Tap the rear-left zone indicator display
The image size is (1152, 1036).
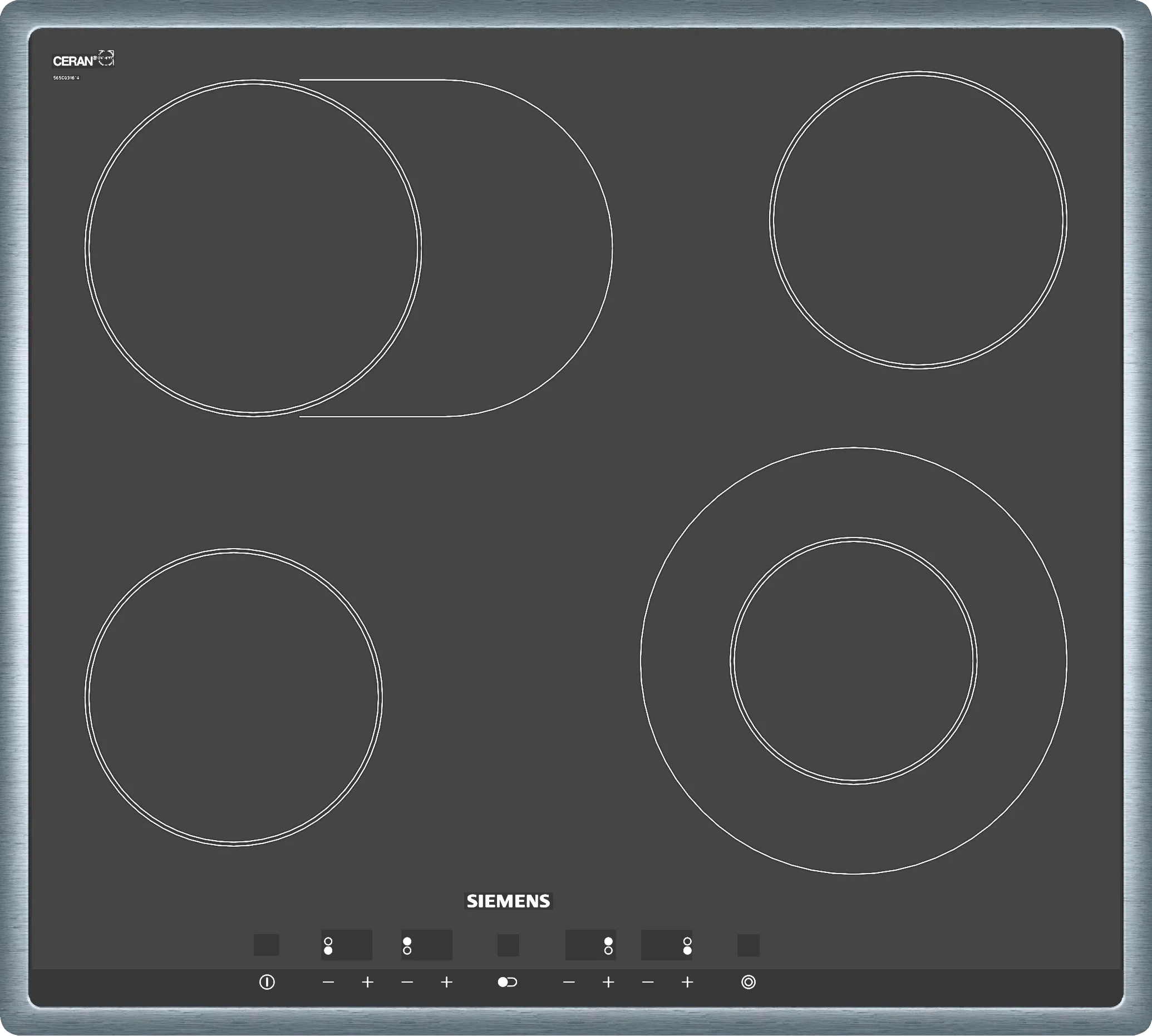[426, 945]
